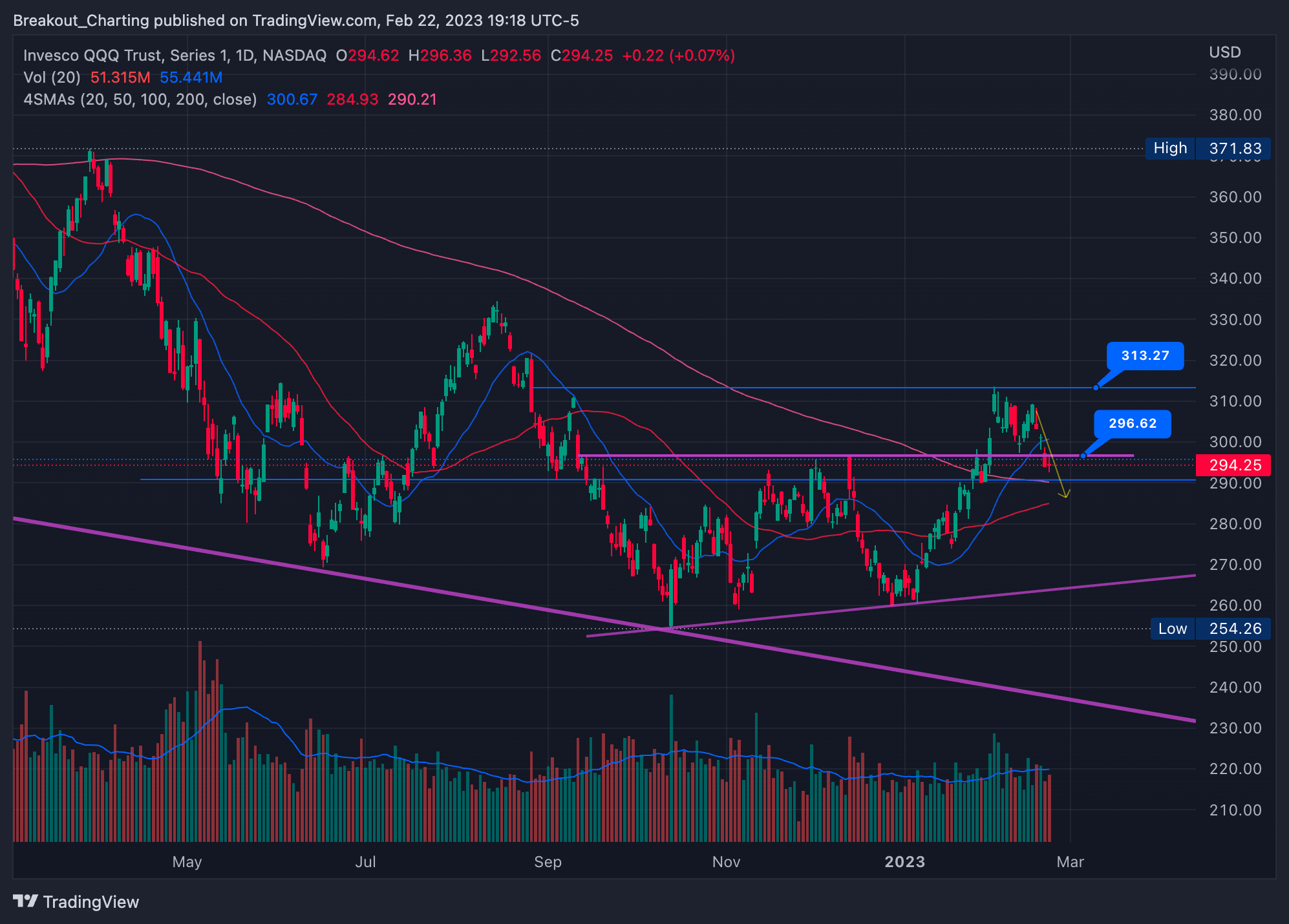
Task: Click the Sep month axis label
Action: pos(548,862)
